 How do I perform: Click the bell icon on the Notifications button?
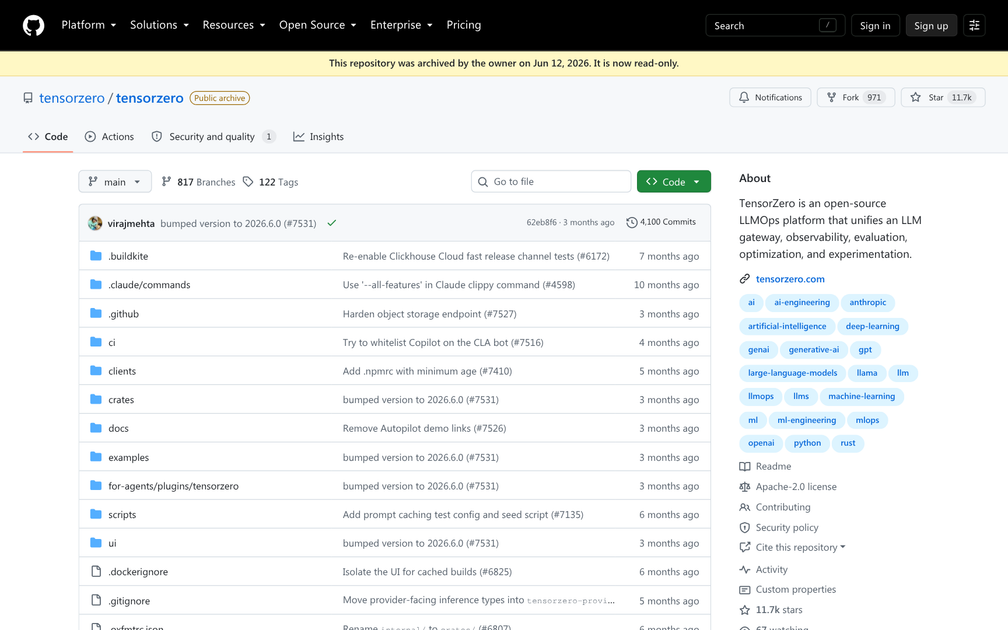744,97
